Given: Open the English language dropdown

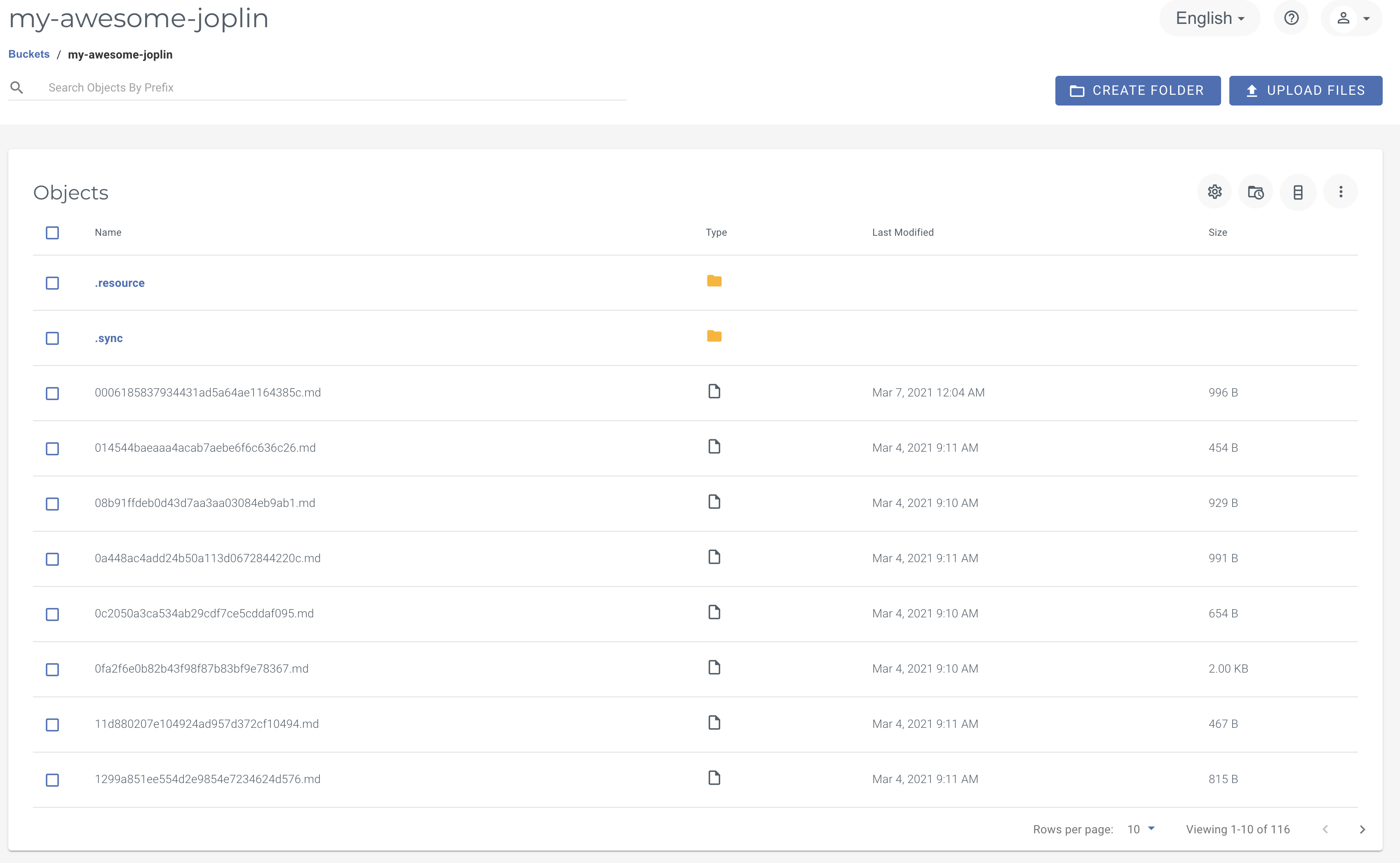Looking at the screenshot, I should click(1209, 18).
